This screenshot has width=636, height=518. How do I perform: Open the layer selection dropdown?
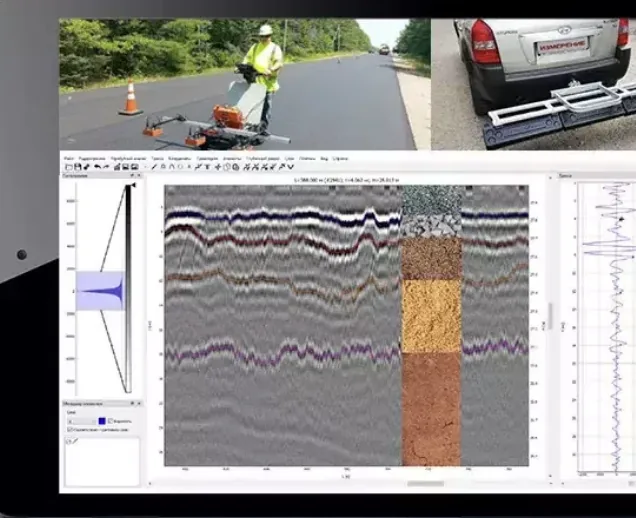(82, 421)
